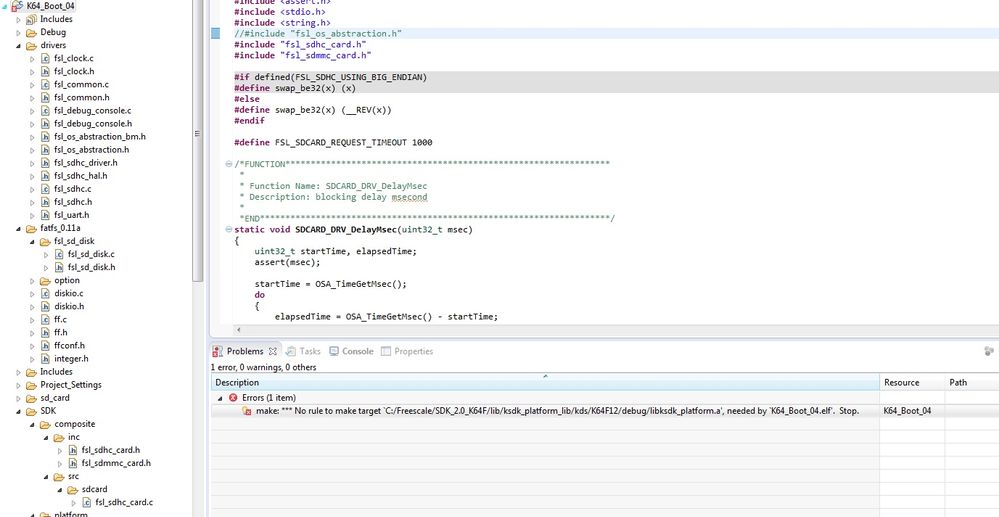The width and height of the screenshot is (999, 517).
Task: Click the Debug folder icon
Action: pos(31,33)
